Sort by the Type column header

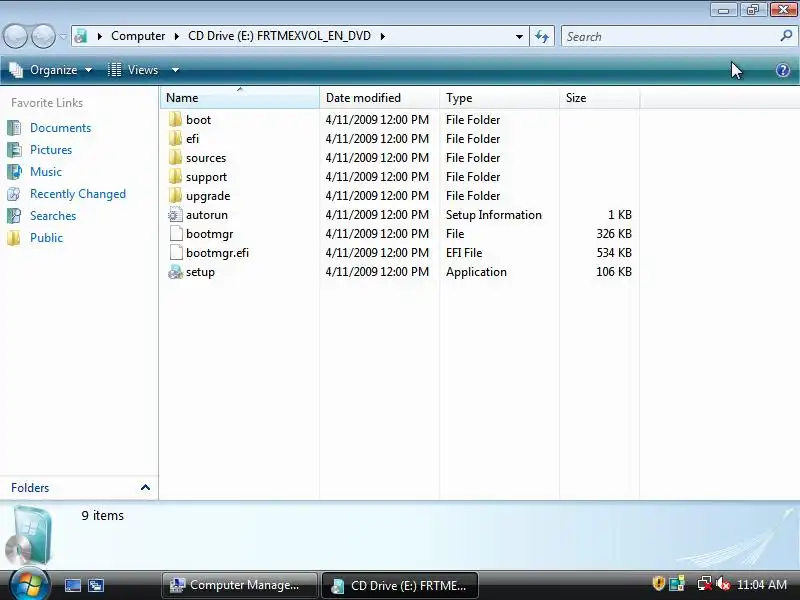coord(499,97)
